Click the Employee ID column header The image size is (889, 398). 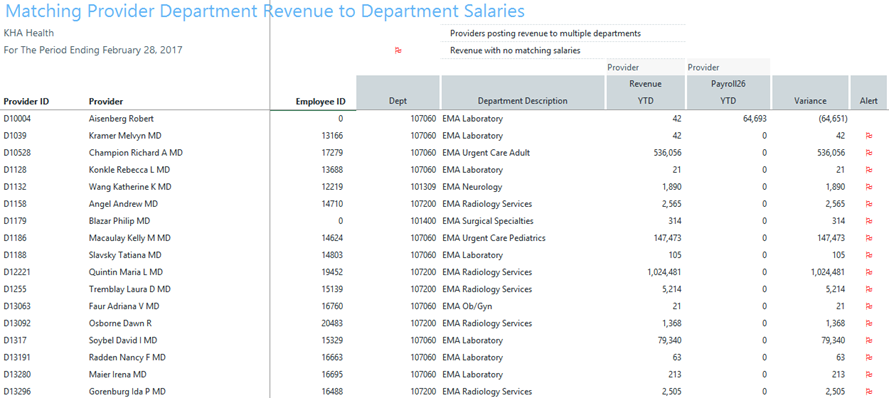pos(320,101)
